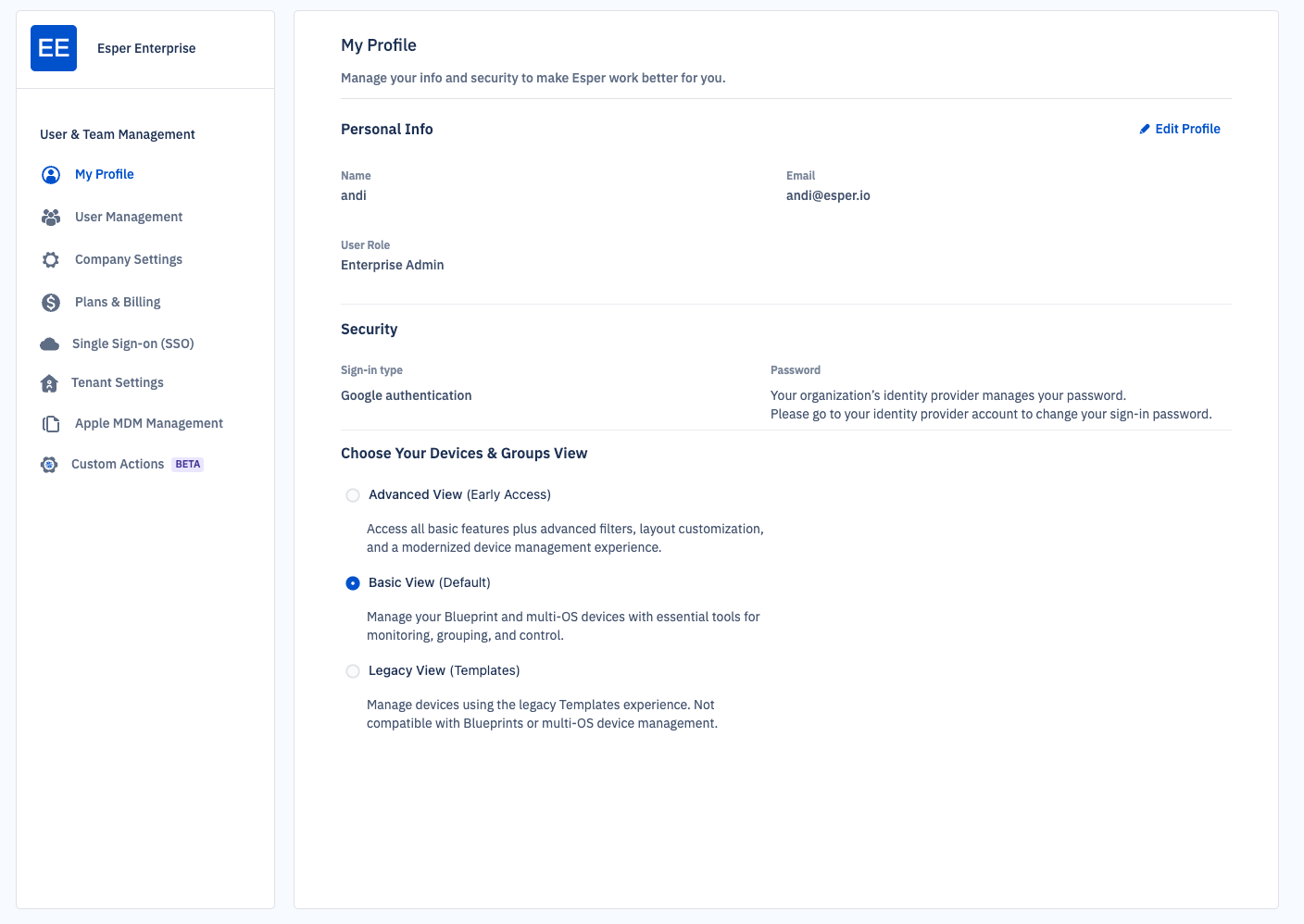Image resolution: width=1304 pixels, height=924 pixels.
Task: Click the Edit Profile link
Action: coord(1187,129)
